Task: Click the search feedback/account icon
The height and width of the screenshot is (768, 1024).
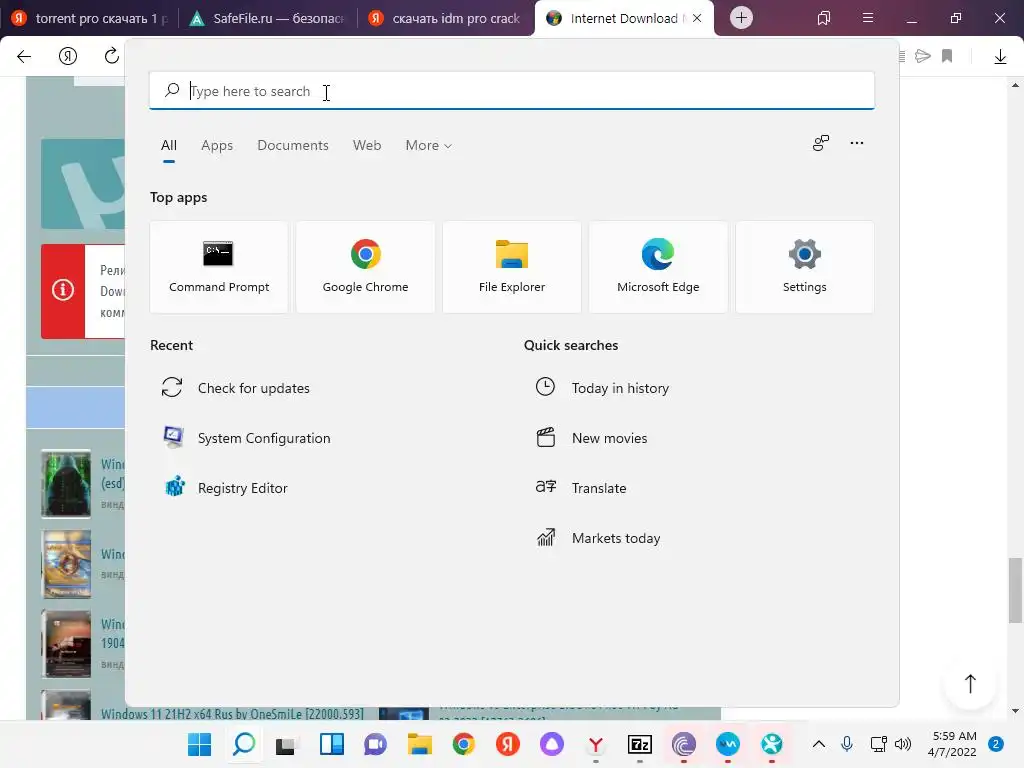Action: (x=821, y=143)
